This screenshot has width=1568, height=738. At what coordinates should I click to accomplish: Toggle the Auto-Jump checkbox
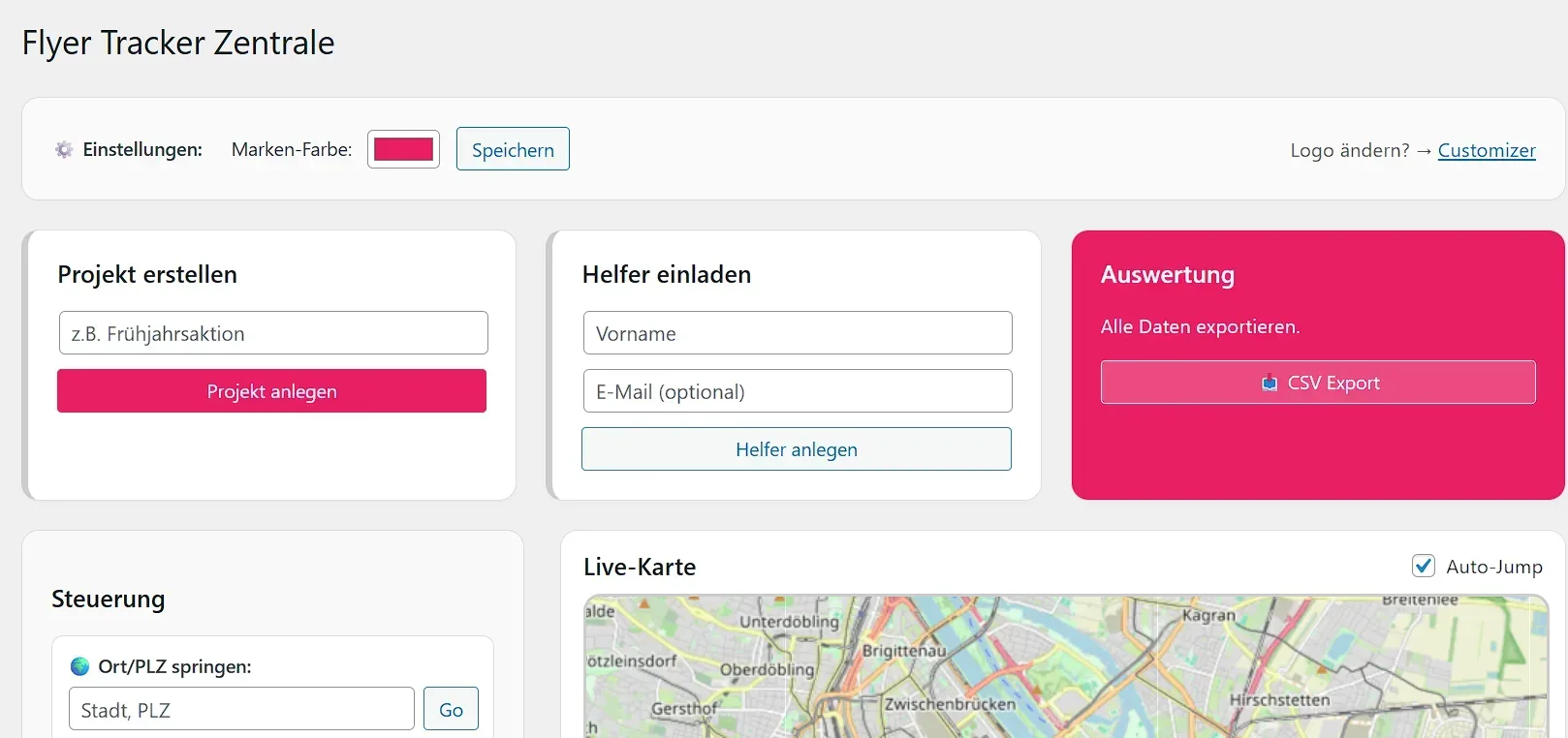[x=1423, y=566]
